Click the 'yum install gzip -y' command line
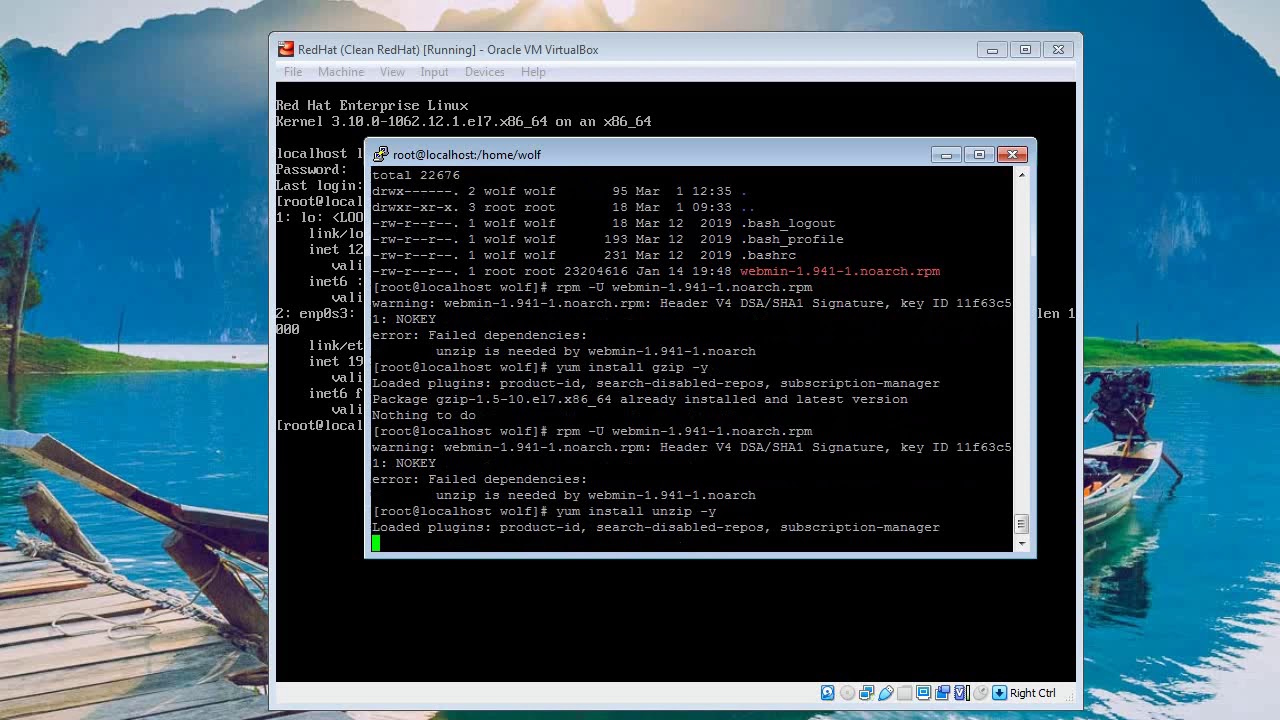 point(632,367)
